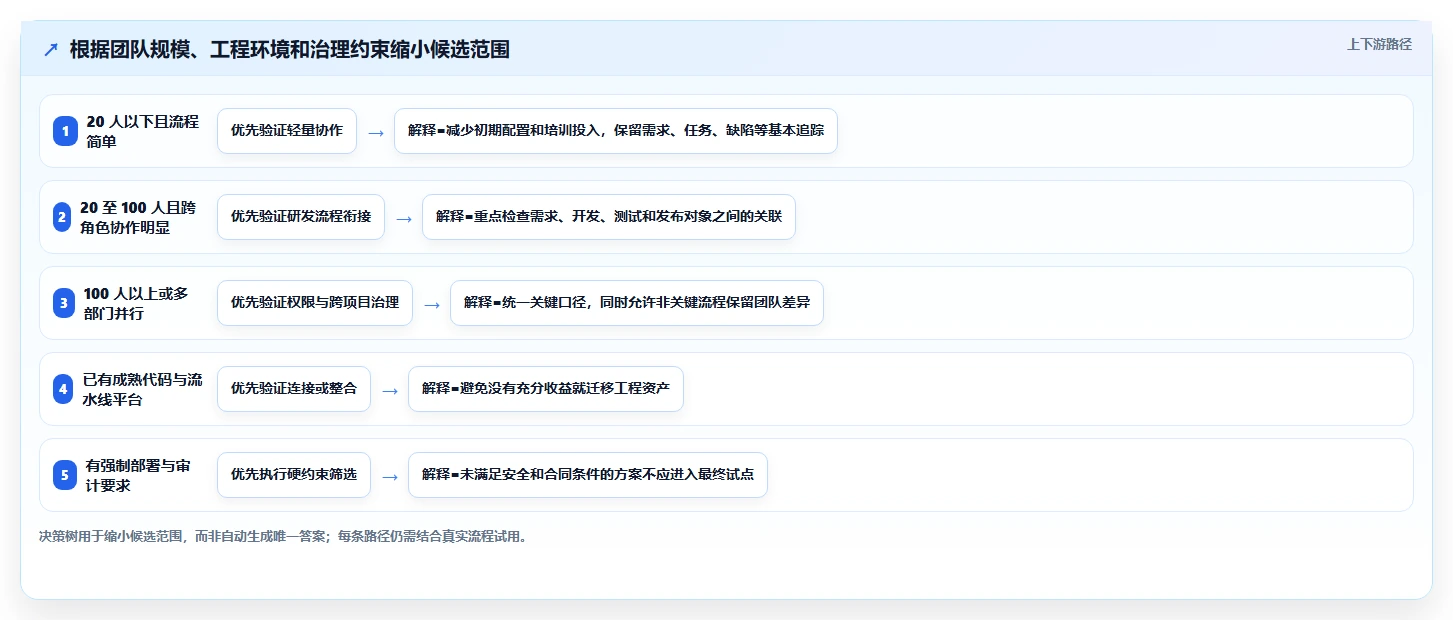The width and height of the screenshot is (1453, 620).
Task: Click the 优先验证连接或整合 box
Action: click(x=294, y=389)
